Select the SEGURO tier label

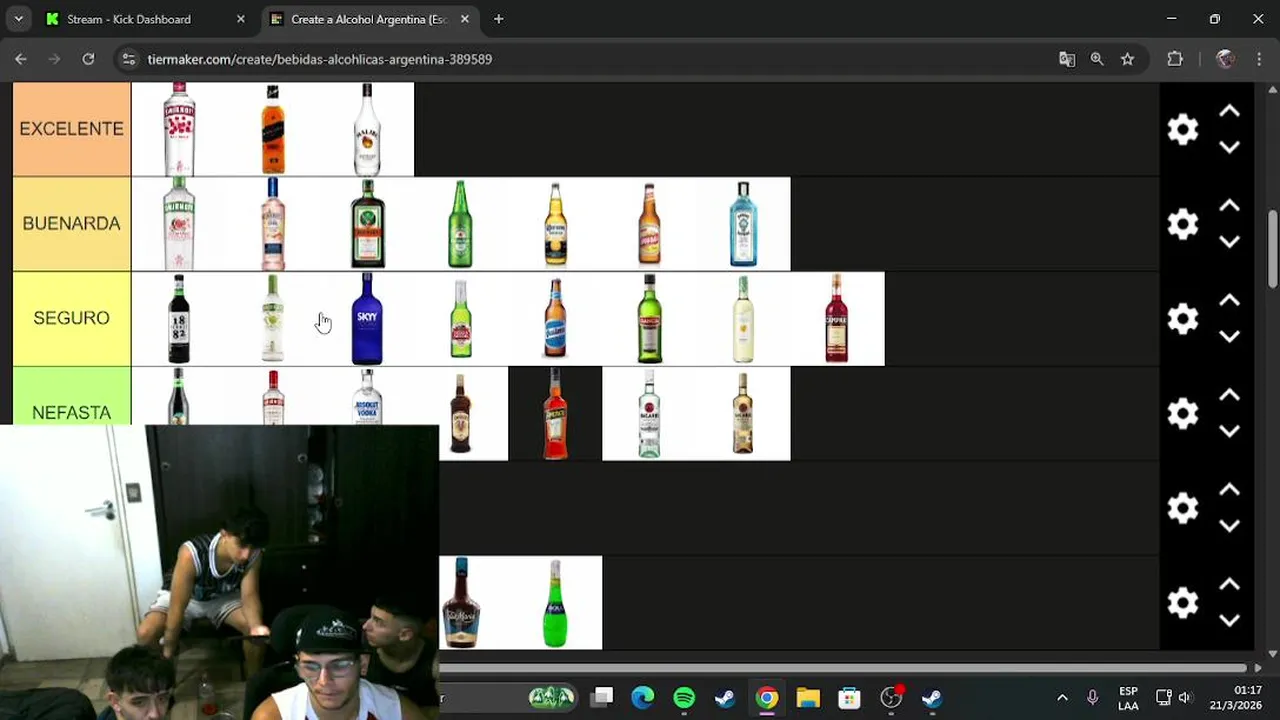[x=71, y=318]
